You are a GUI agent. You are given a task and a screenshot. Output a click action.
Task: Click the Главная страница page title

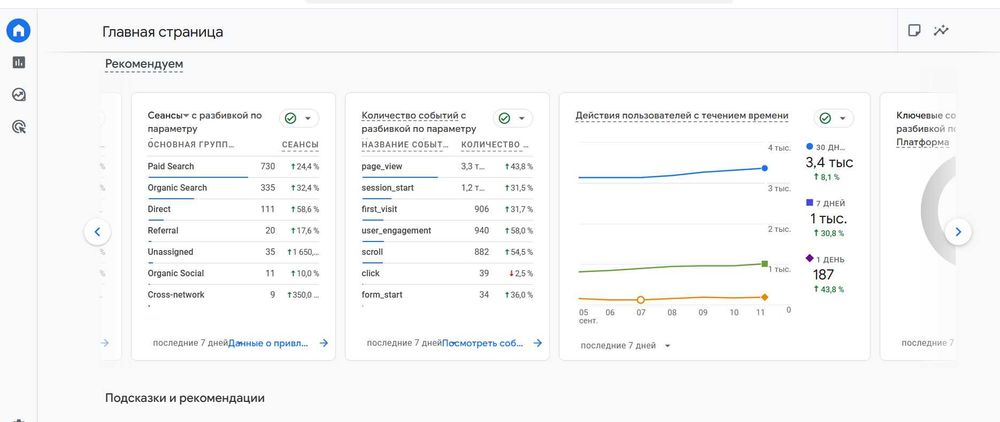[163, 32]
